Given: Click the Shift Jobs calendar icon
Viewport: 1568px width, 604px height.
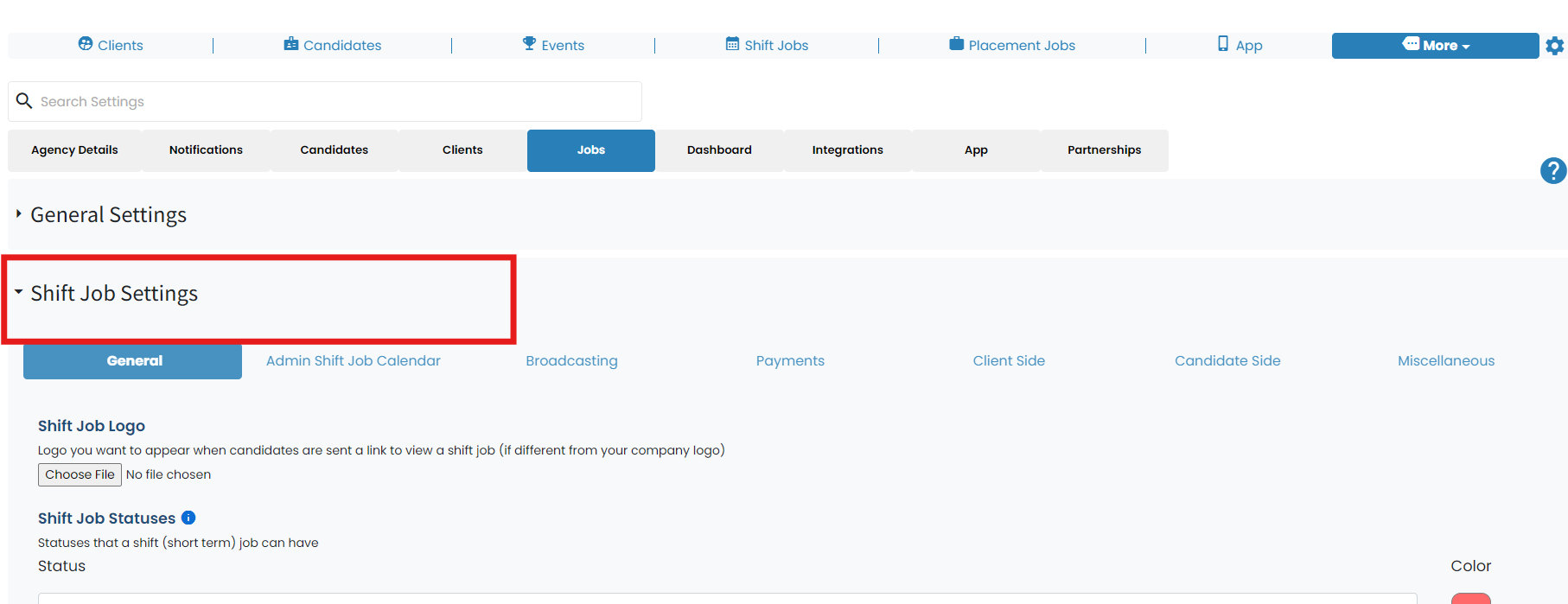Looking at the screenshot, I should [732, 43].
